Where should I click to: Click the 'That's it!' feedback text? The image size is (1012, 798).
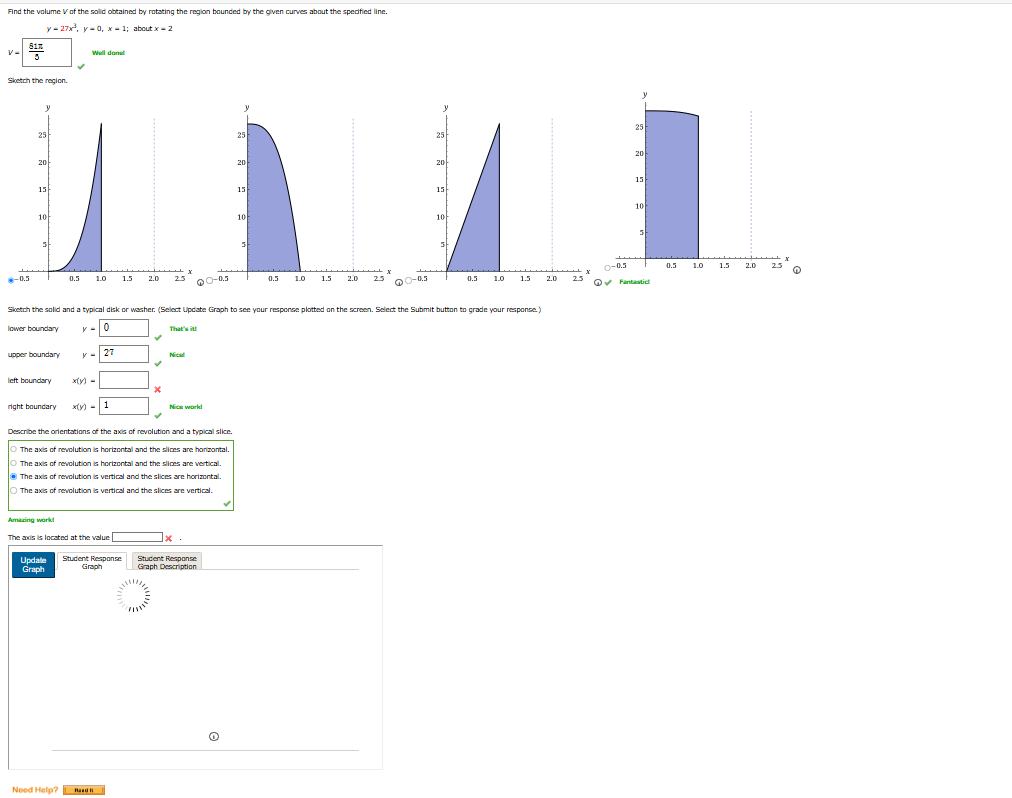click(x=183, y=329)
